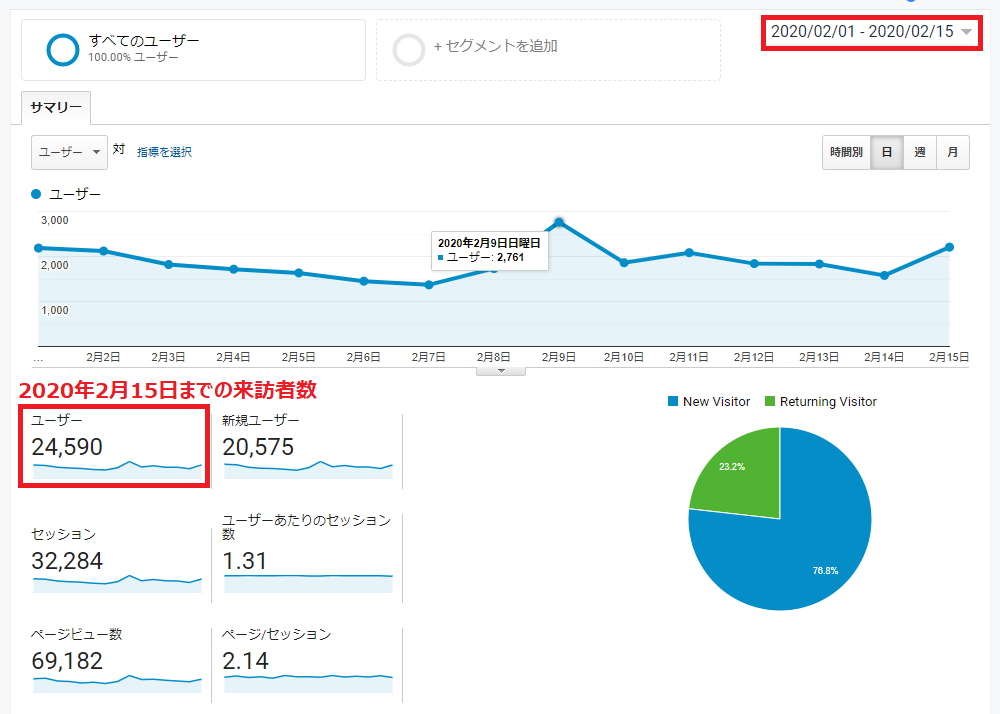Switch graph to 日 view
Viewport: 1000px width, 714px height.
coord(886,152)
